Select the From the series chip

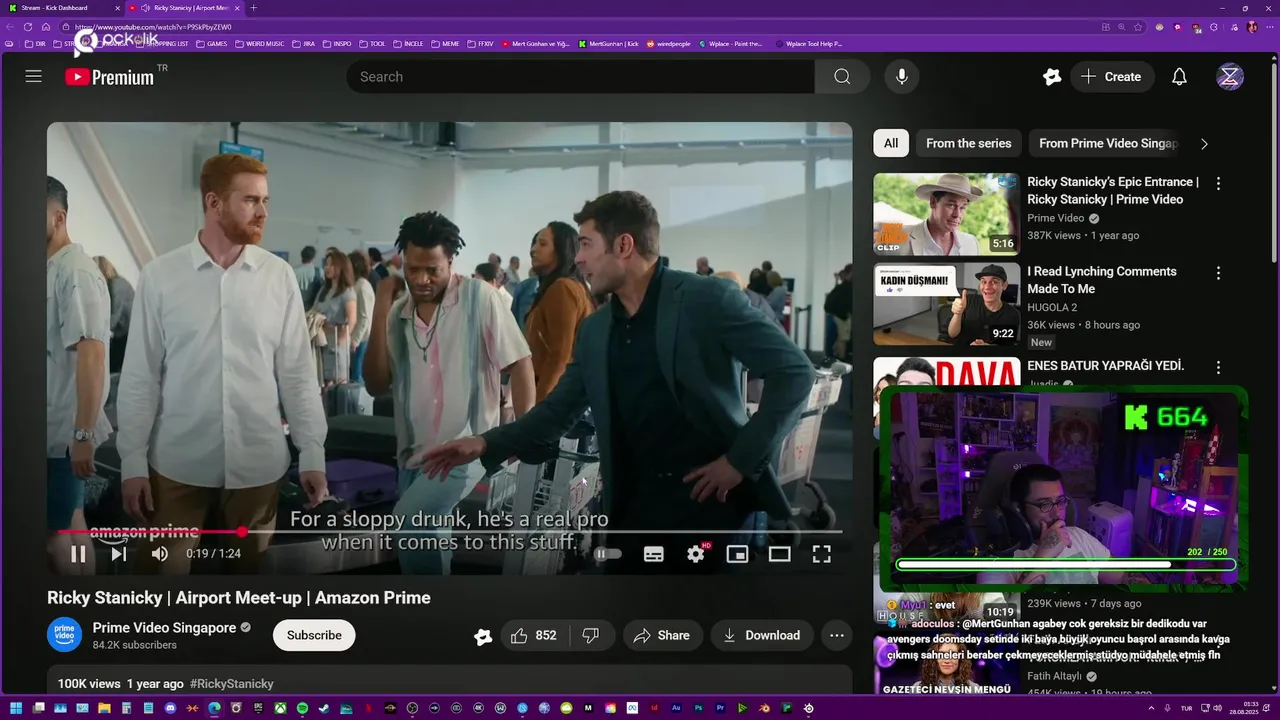[x=968, y=143]
